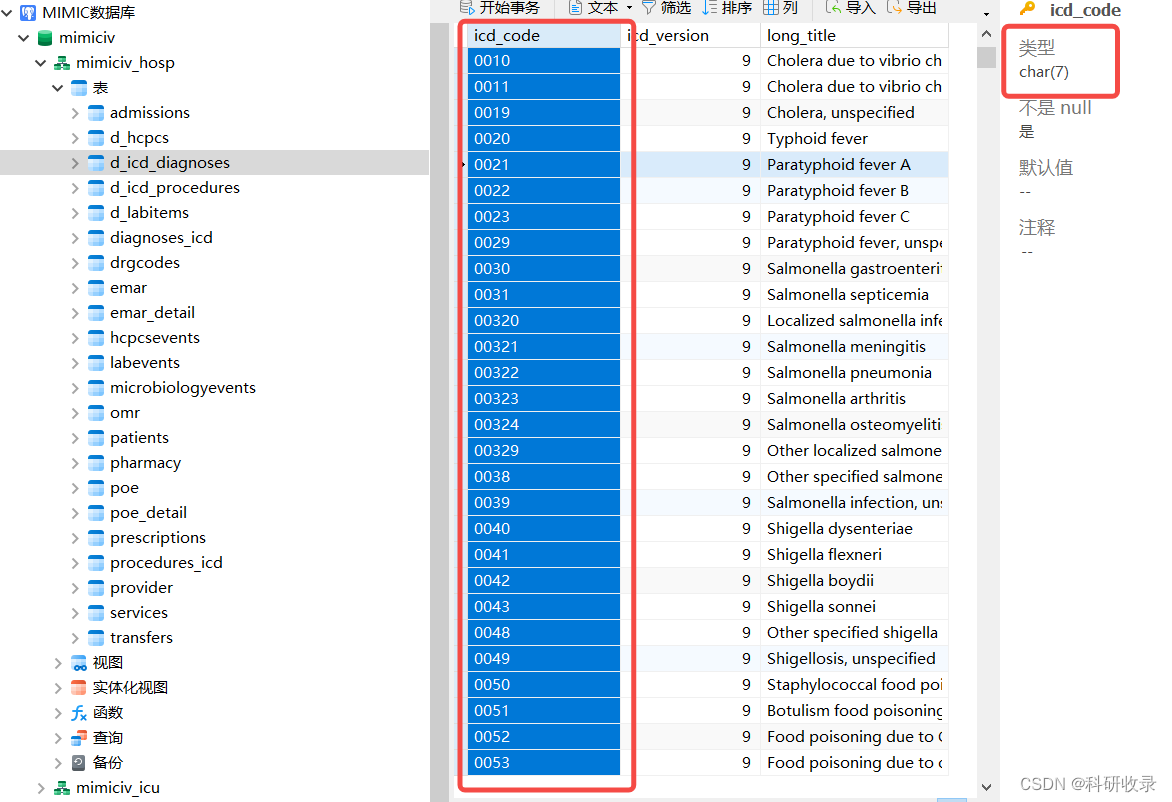1172x802 pixels.
Task: Select the poe_detail table
Action: coord(148,513)
